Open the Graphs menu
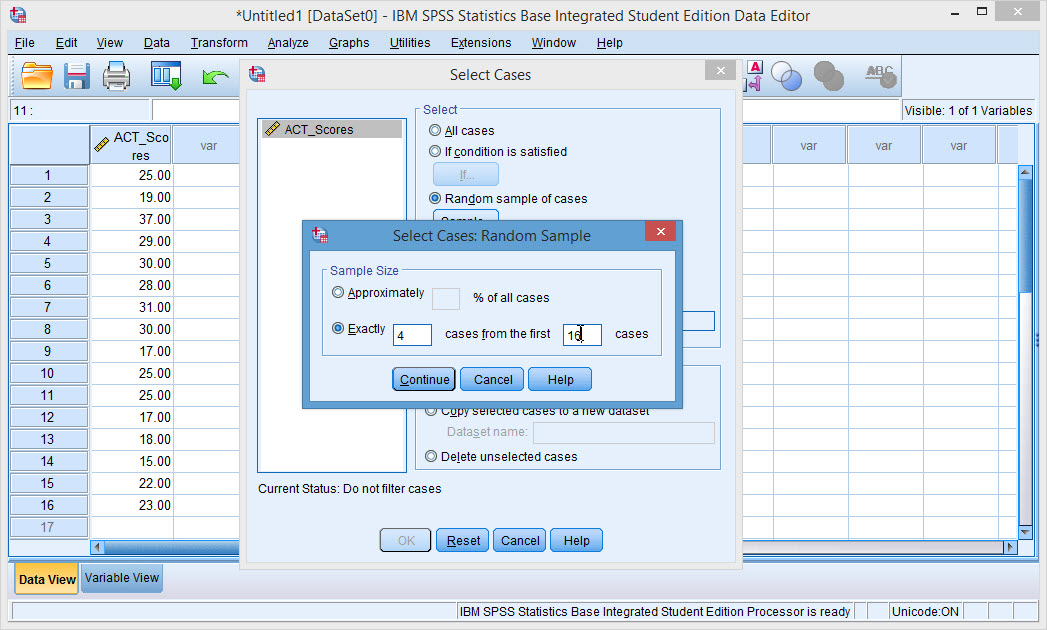 click(x=349, y=43)
